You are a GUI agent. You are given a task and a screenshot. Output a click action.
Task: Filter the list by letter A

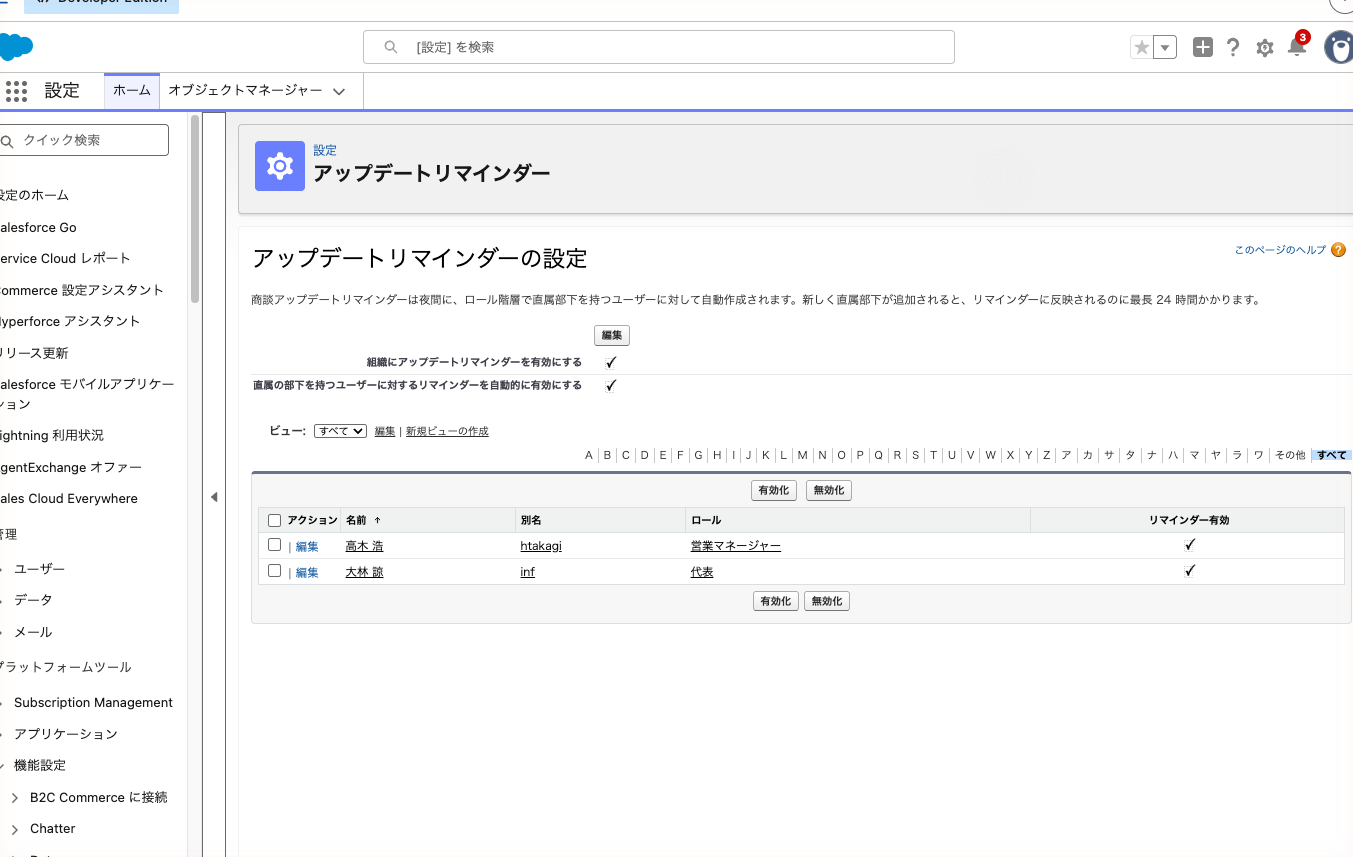pyautogui.click(x=589, y=455)
